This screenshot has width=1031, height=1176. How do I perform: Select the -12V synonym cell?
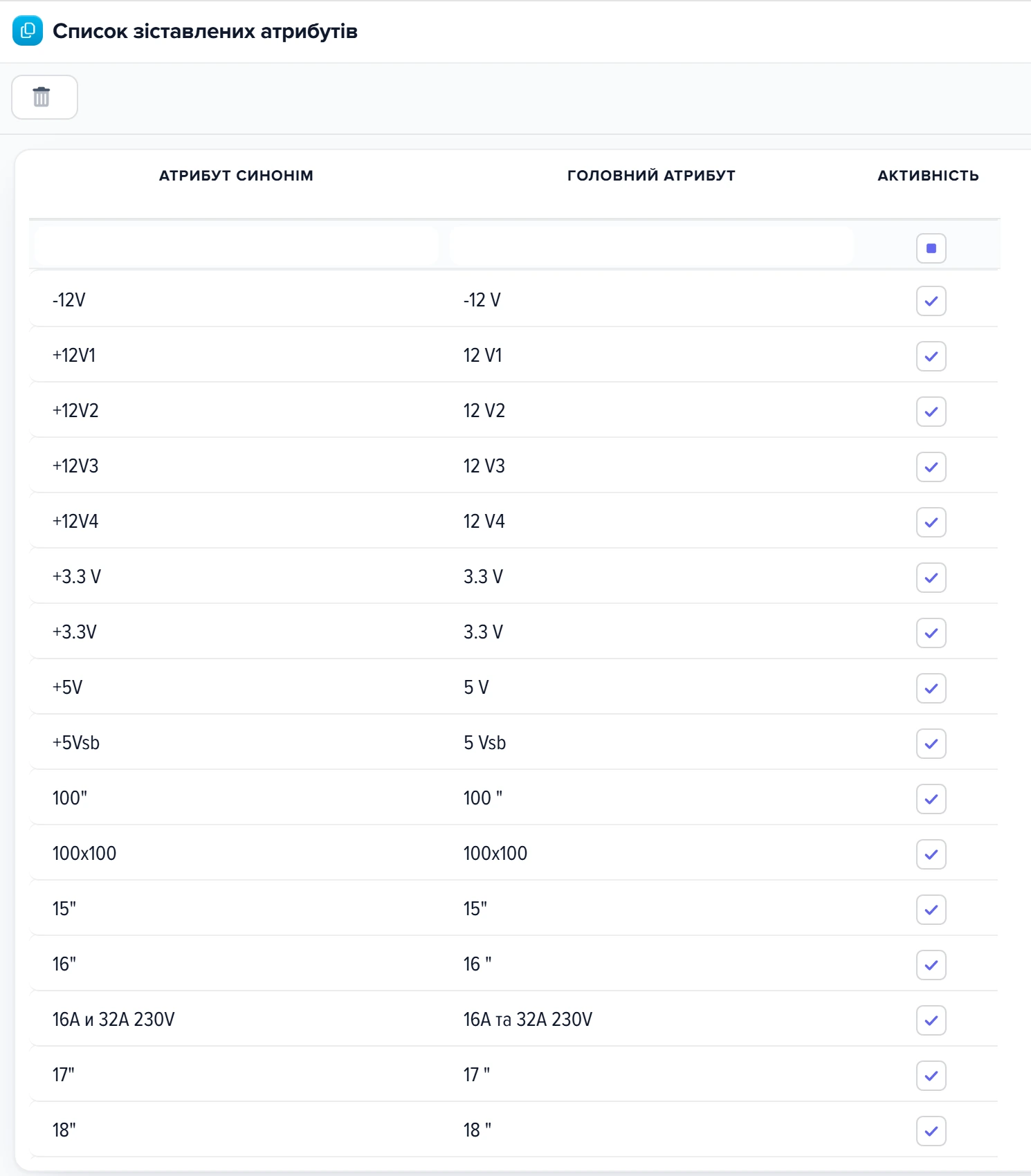point(69,300)
